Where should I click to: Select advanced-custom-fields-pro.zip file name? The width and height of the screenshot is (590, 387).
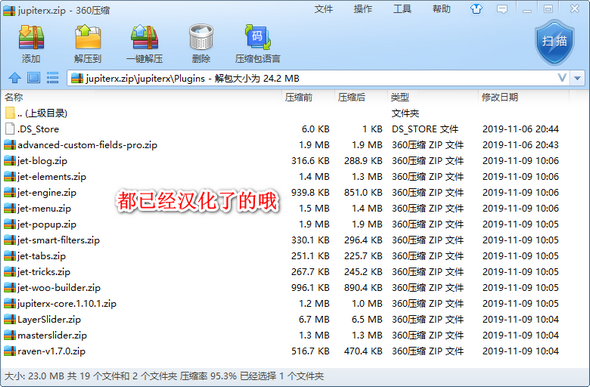pos(87,145)
